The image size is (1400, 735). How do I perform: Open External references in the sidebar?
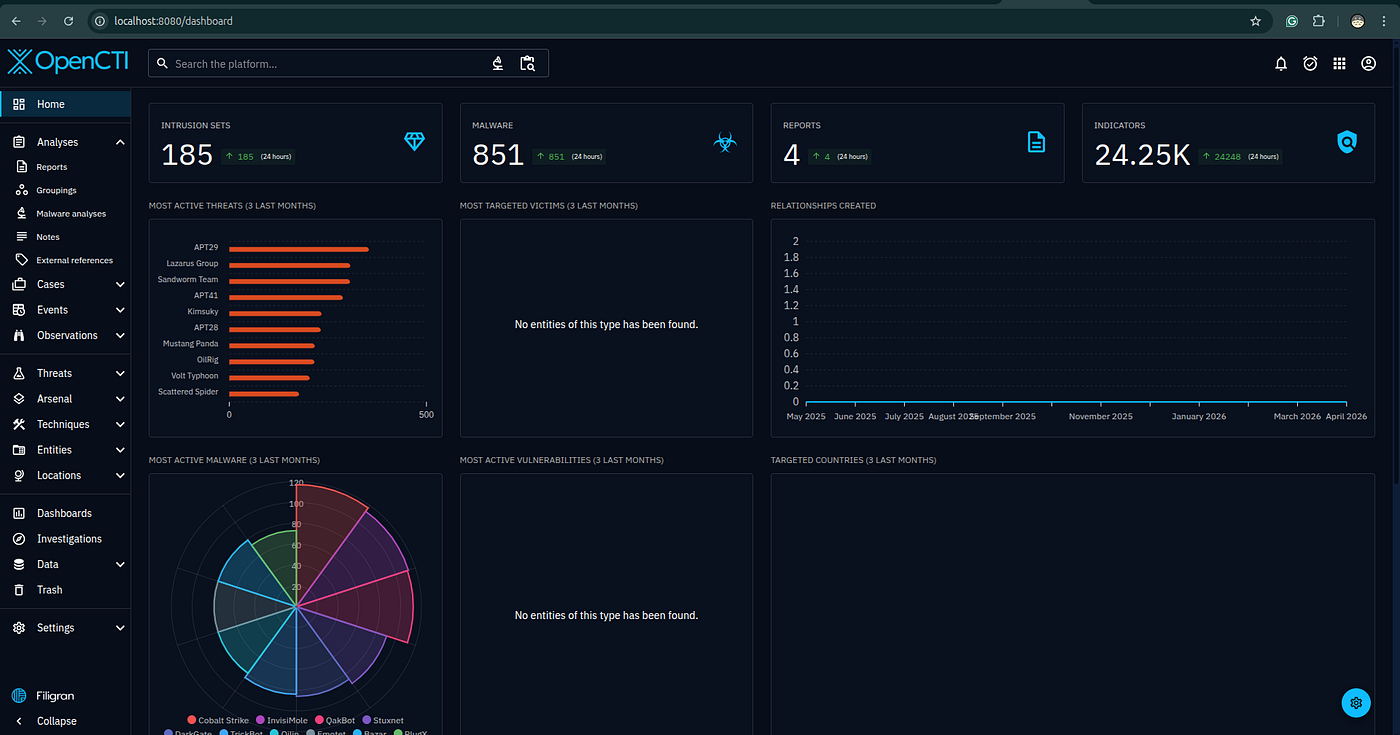(x=65, y=260)
